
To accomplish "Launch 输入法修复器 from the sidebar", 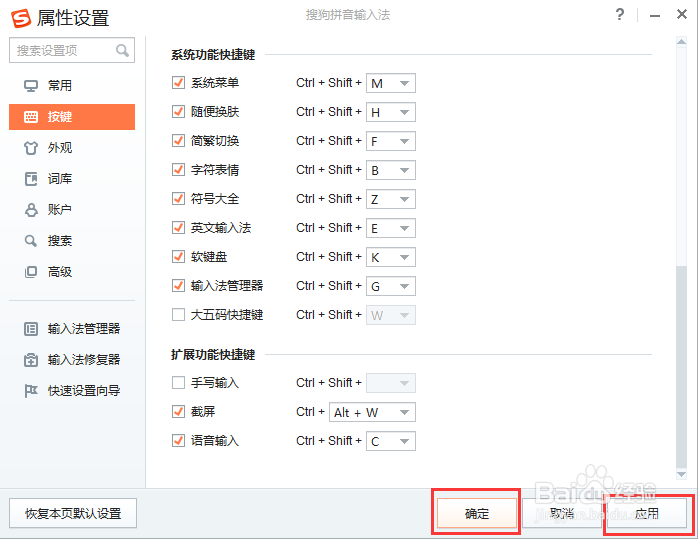I will click(72, 360).
